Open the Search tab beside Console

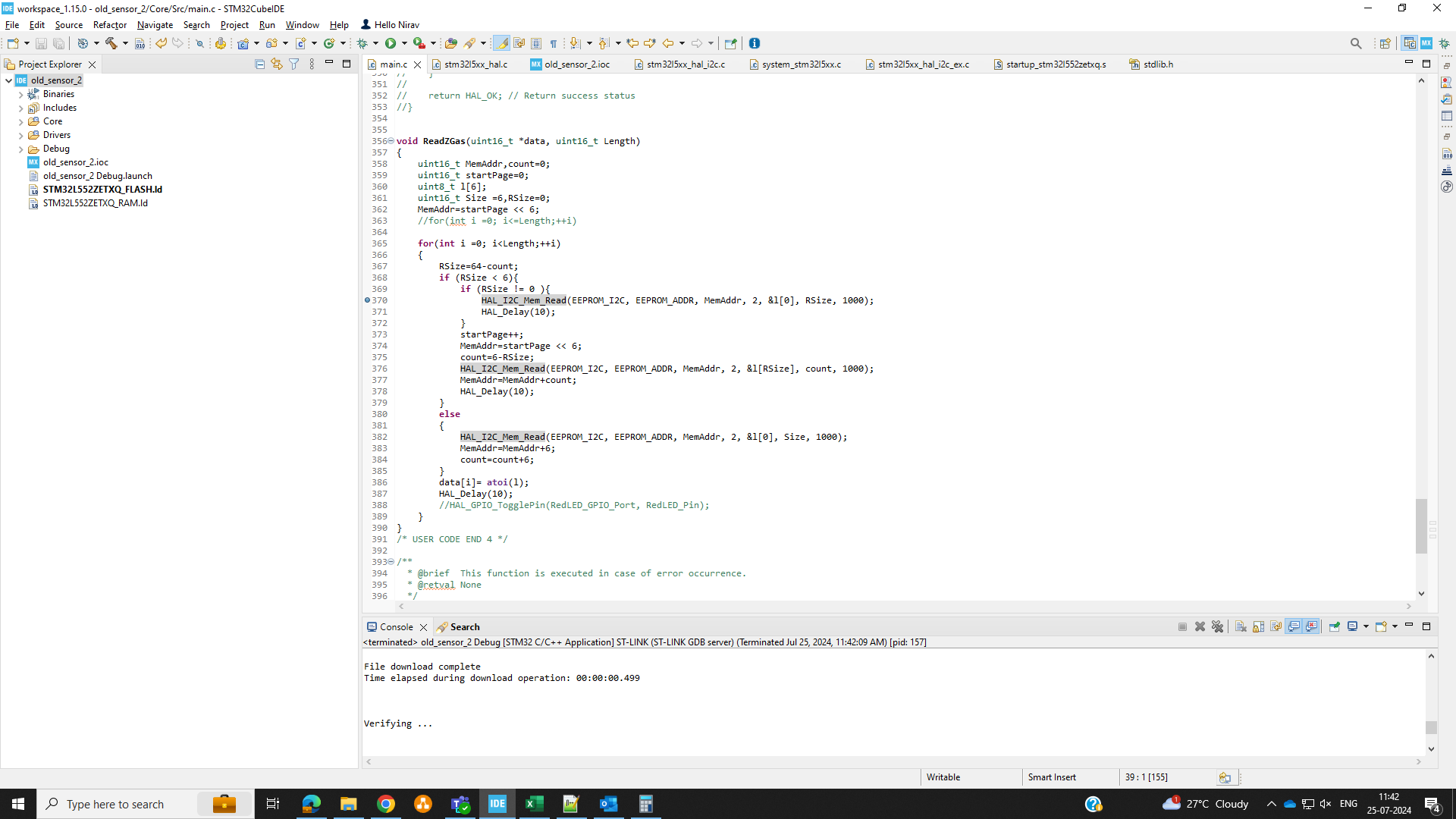coord(464,627)
